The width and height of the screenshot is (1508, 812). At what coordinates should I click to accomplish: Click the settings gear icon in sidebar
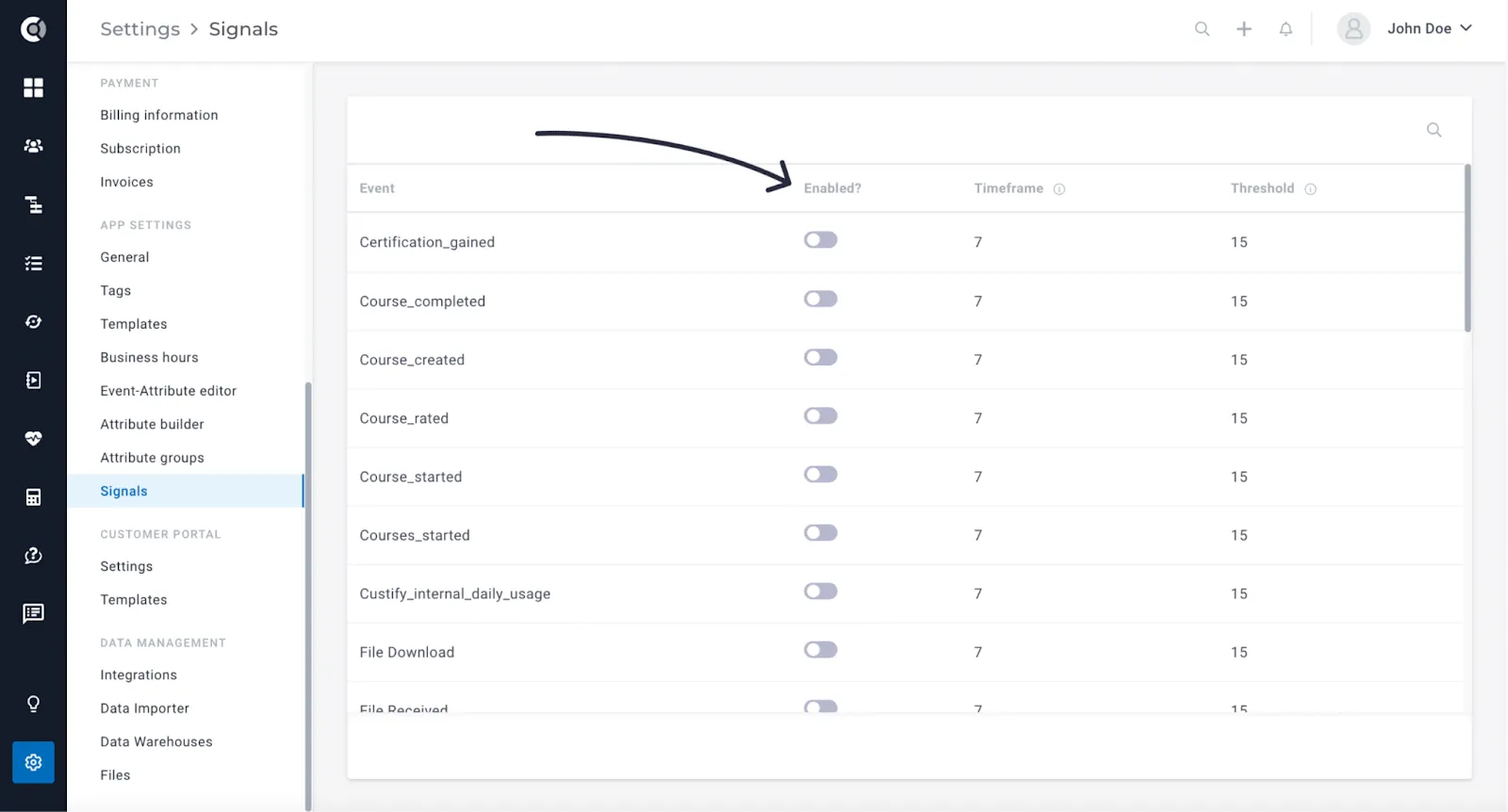click(33, 762)
